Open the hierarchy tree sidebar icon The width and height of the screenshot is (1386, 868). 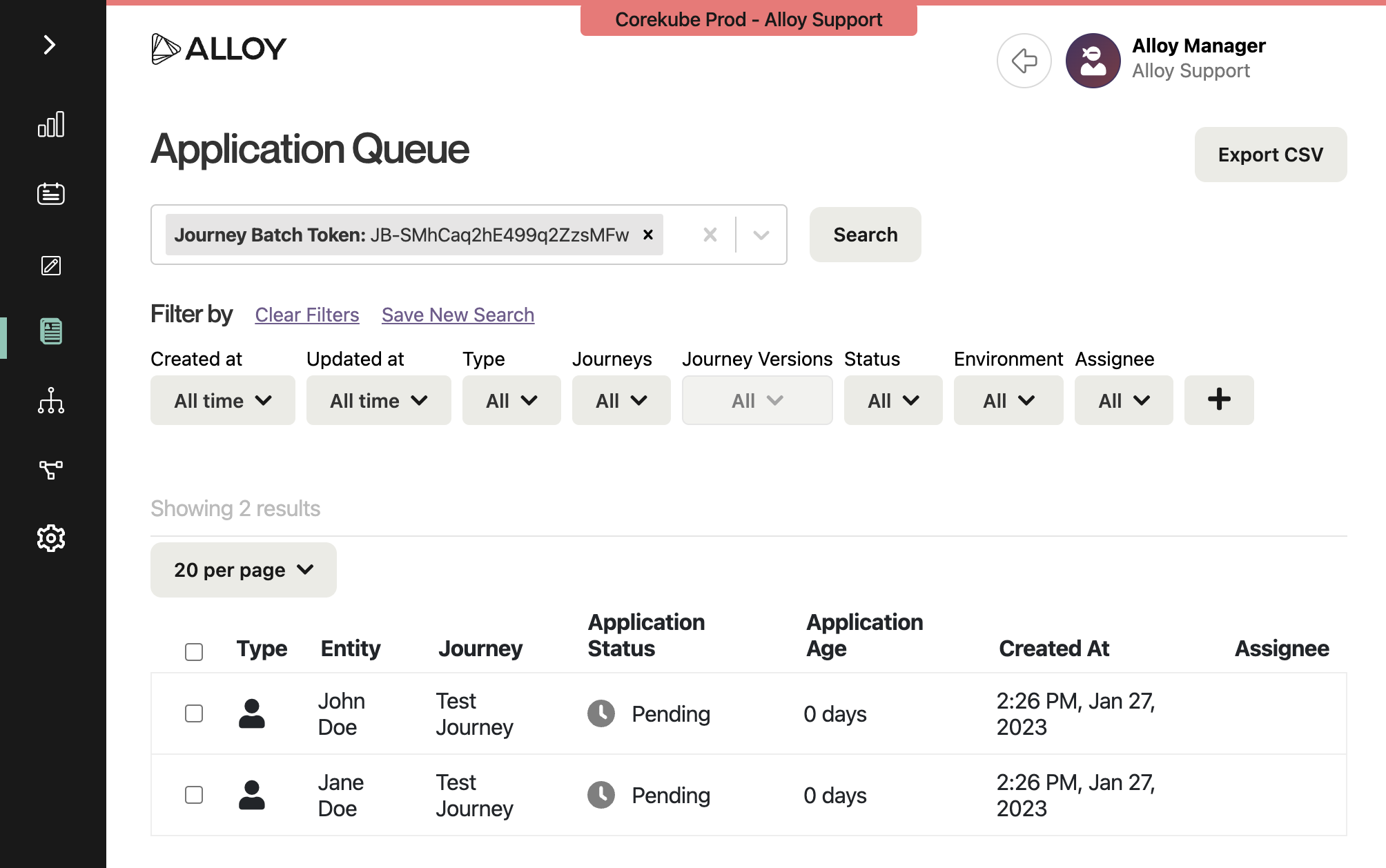click(51, 401)
